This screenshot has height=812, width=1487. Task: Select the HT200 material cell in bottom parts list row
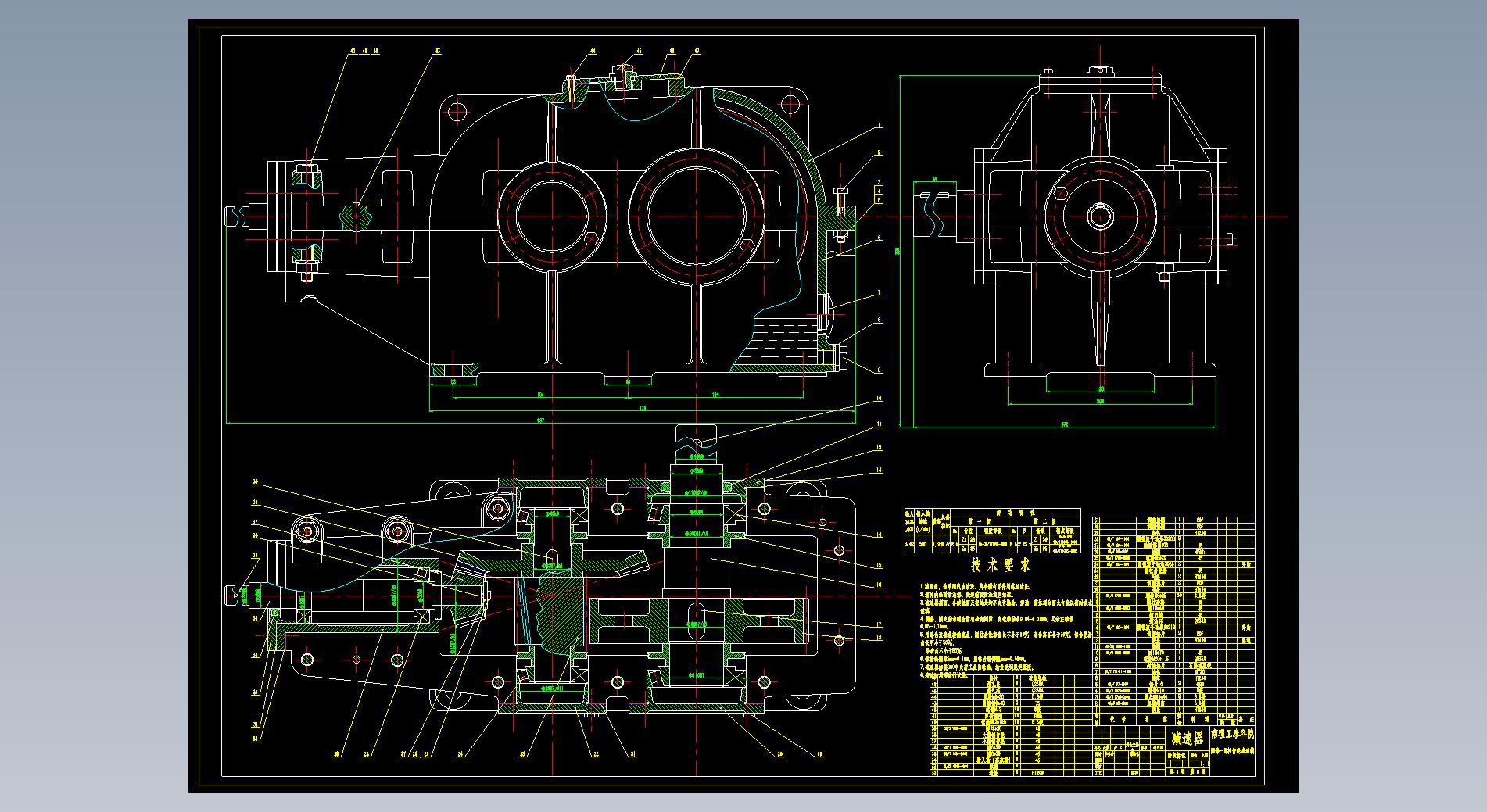pyautogui.click(x=1038, y=773)
